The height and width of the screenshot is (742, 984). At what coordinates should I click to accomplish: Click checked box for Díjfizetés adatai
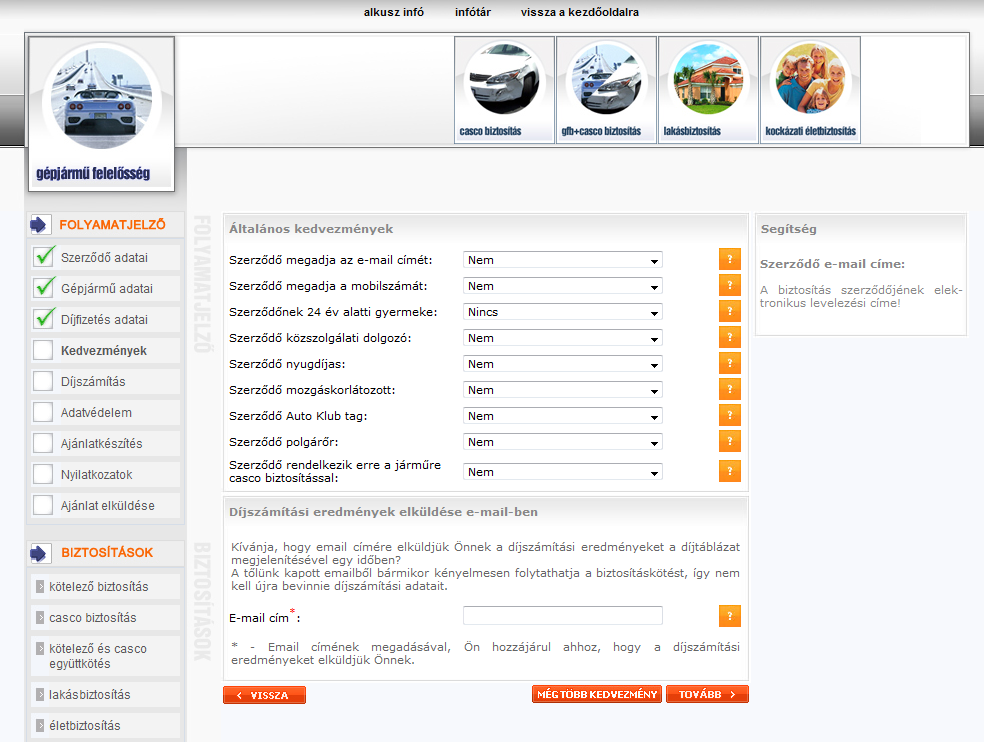pyautogui.click(x=43, y=319)
